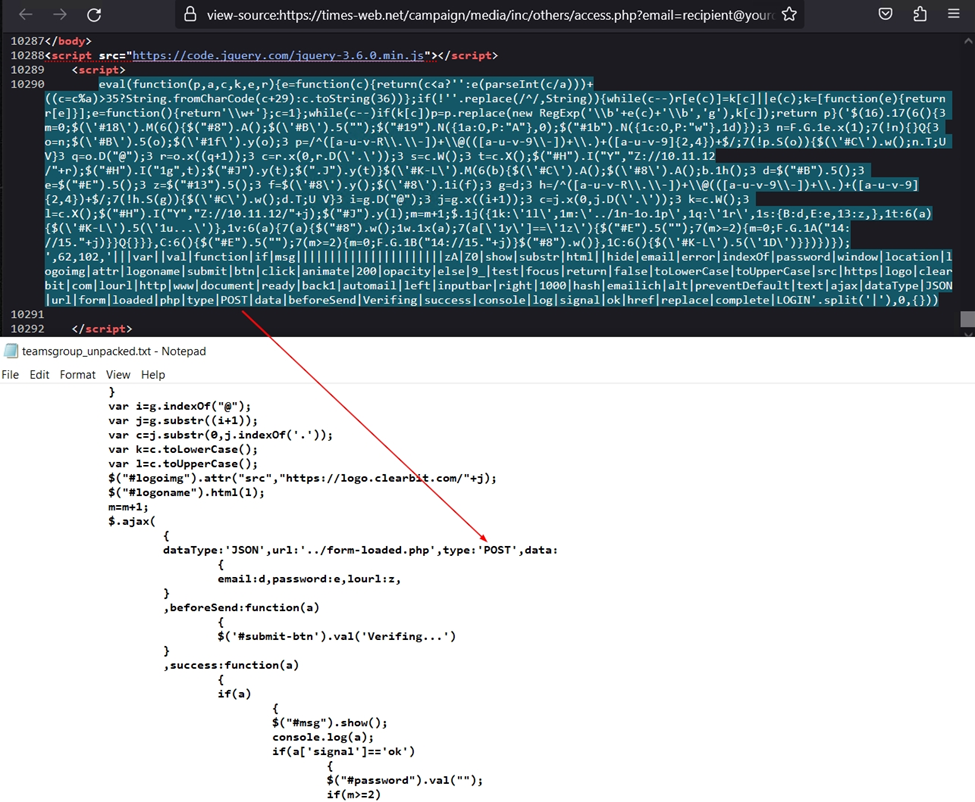975x802 pixels.
Task: Click the '$("#password").val("");' line
Action: [404, 780]
